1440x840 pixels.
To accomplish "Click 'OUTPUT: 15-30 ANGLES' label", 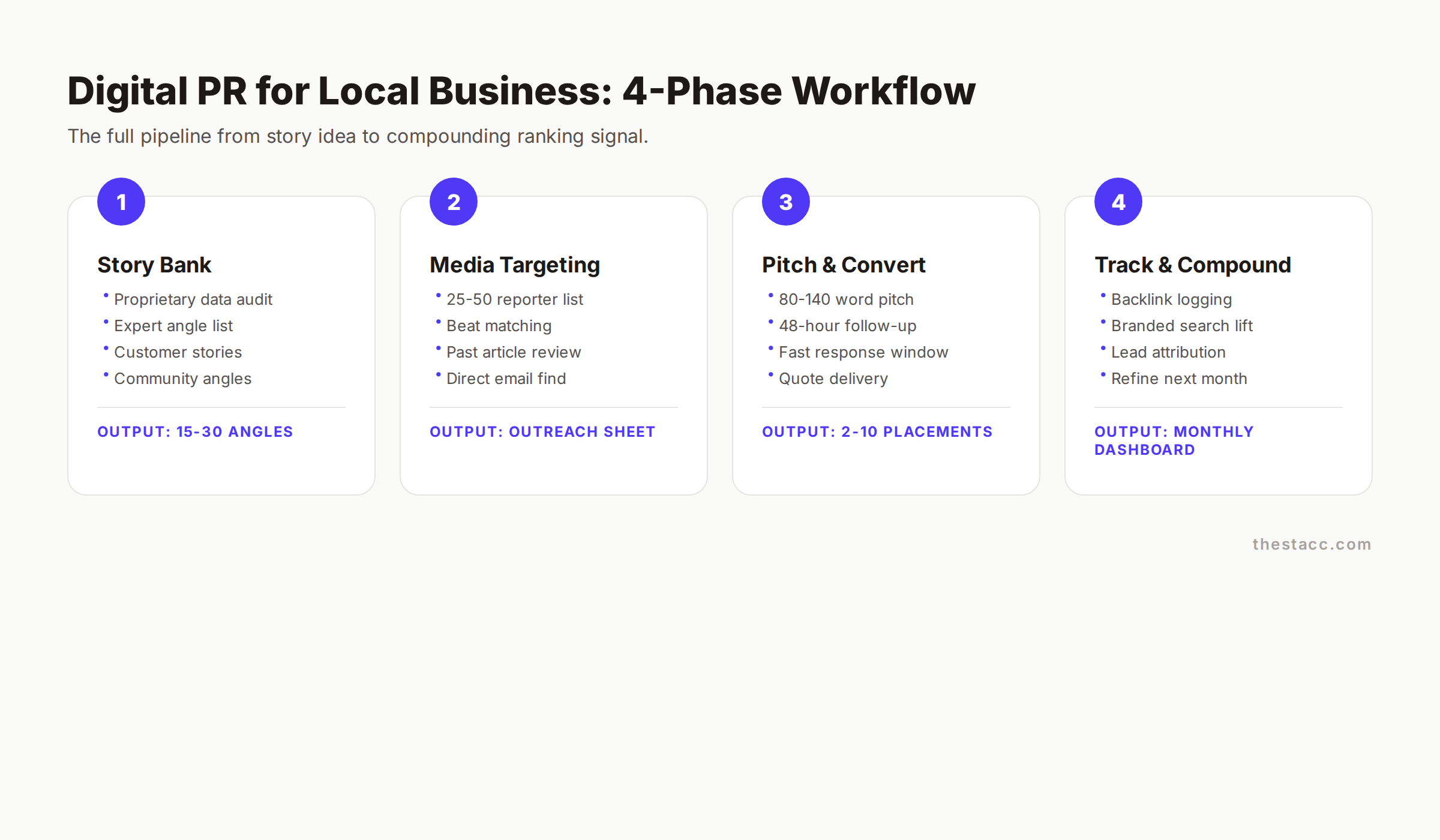I will click(195, 431).
